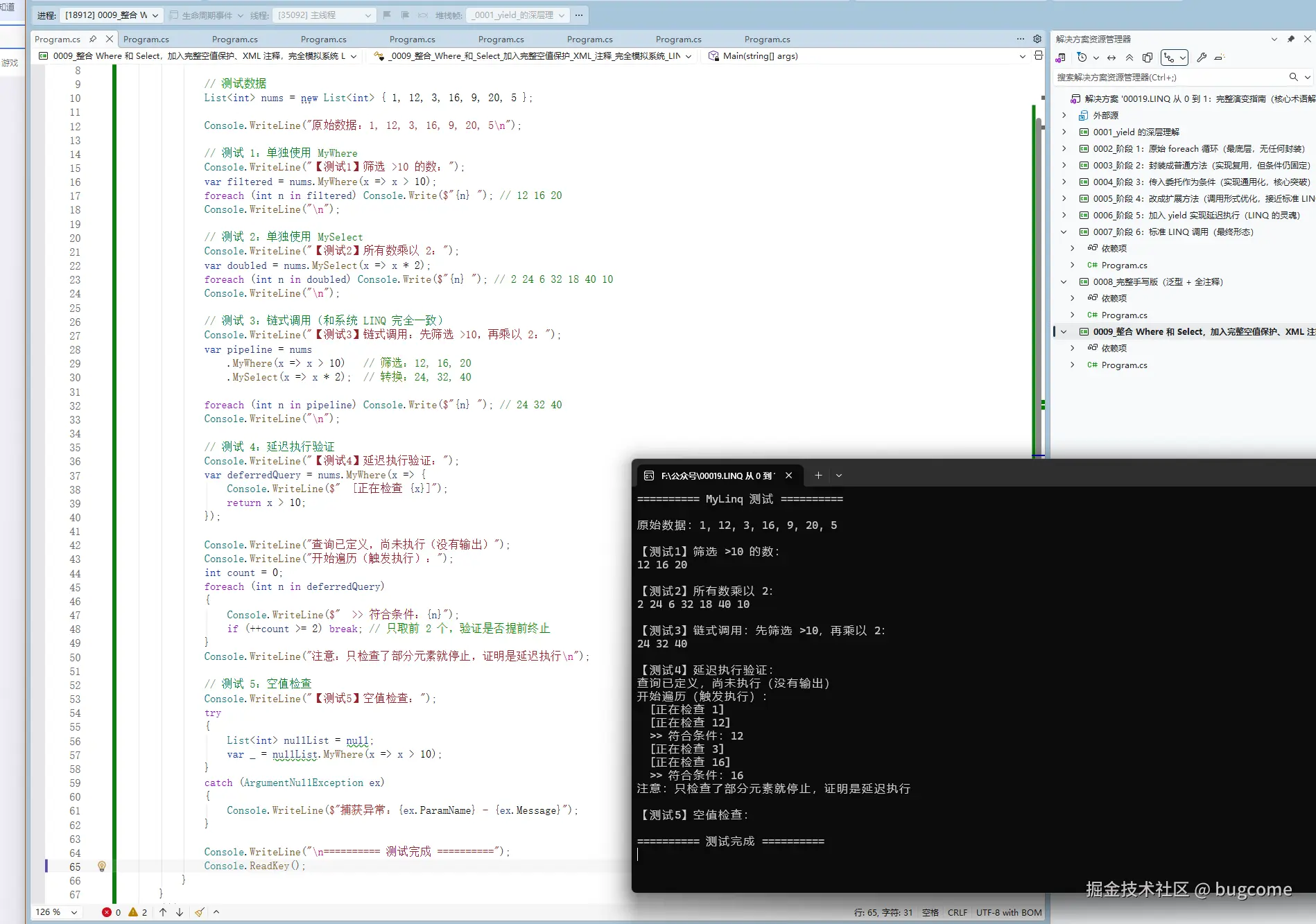Screen dimensions: 1316x924
Task: Go to next issue arrow
Action: [x=180, y=912]
